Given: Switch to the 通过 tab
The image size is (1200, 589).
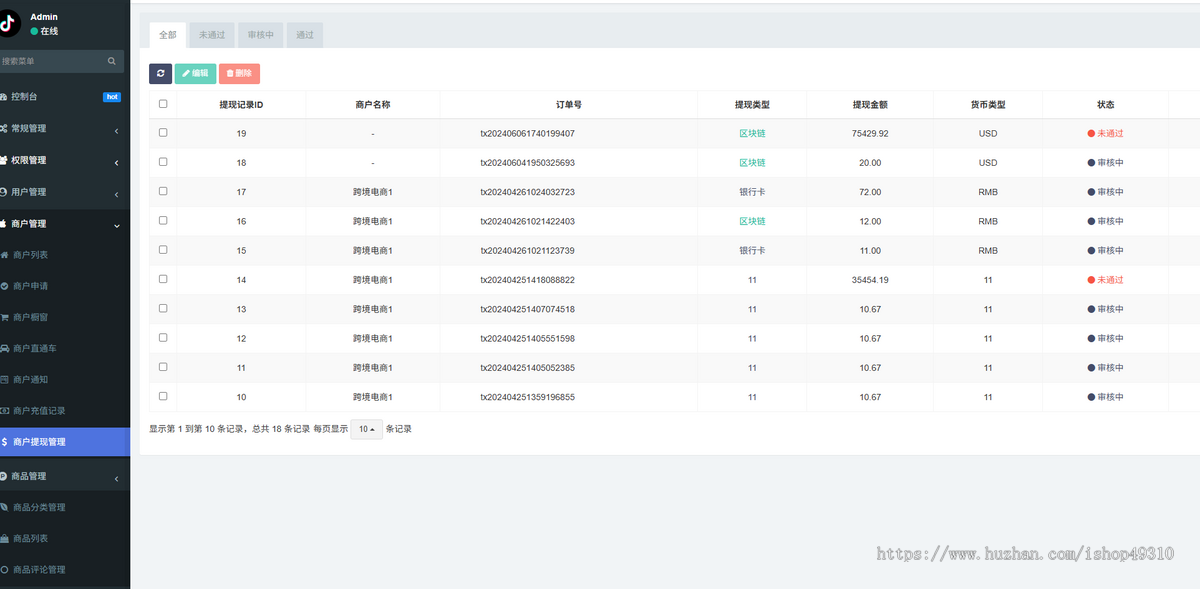Looking at the screenshot, I should 305,35.
